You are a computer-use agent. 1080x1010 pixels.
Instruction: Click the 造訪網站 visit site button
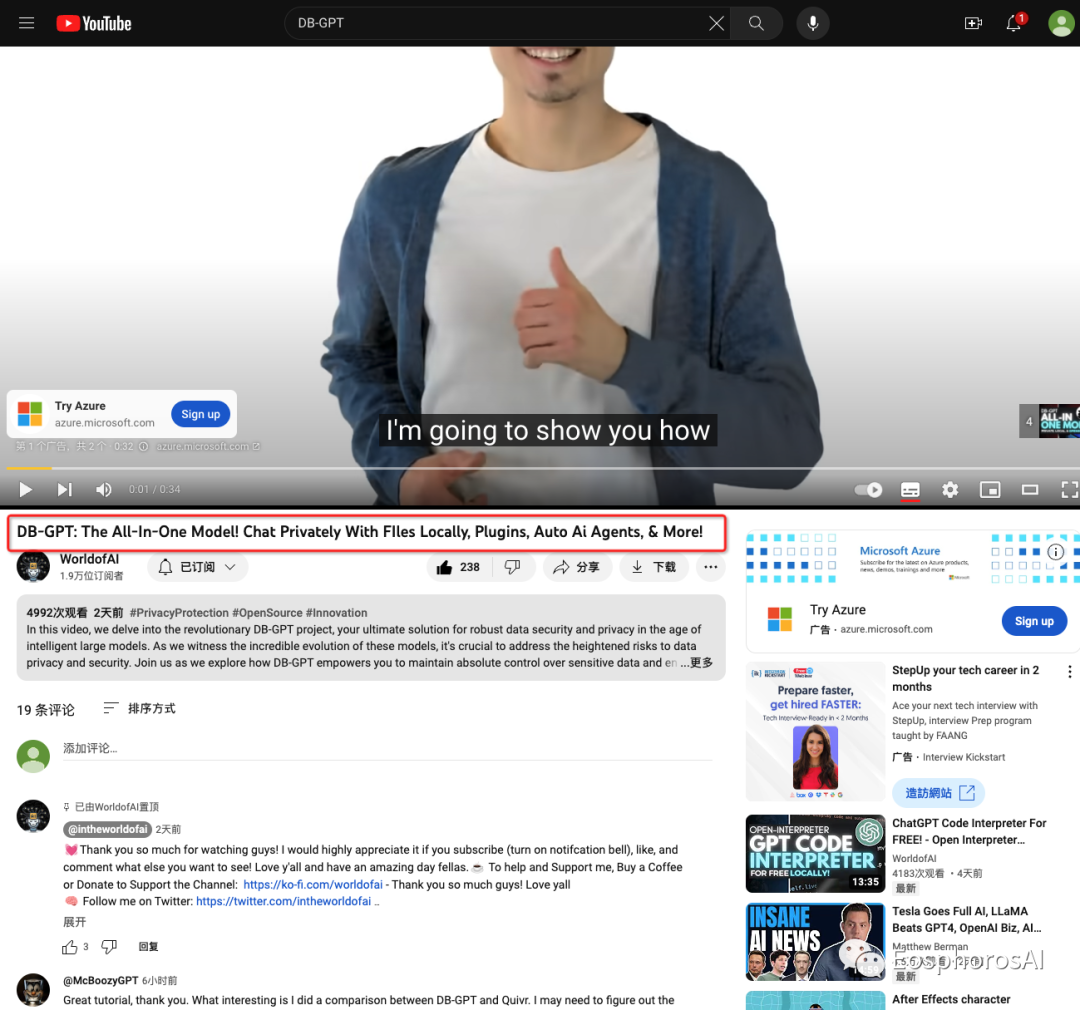coord(939,793)
